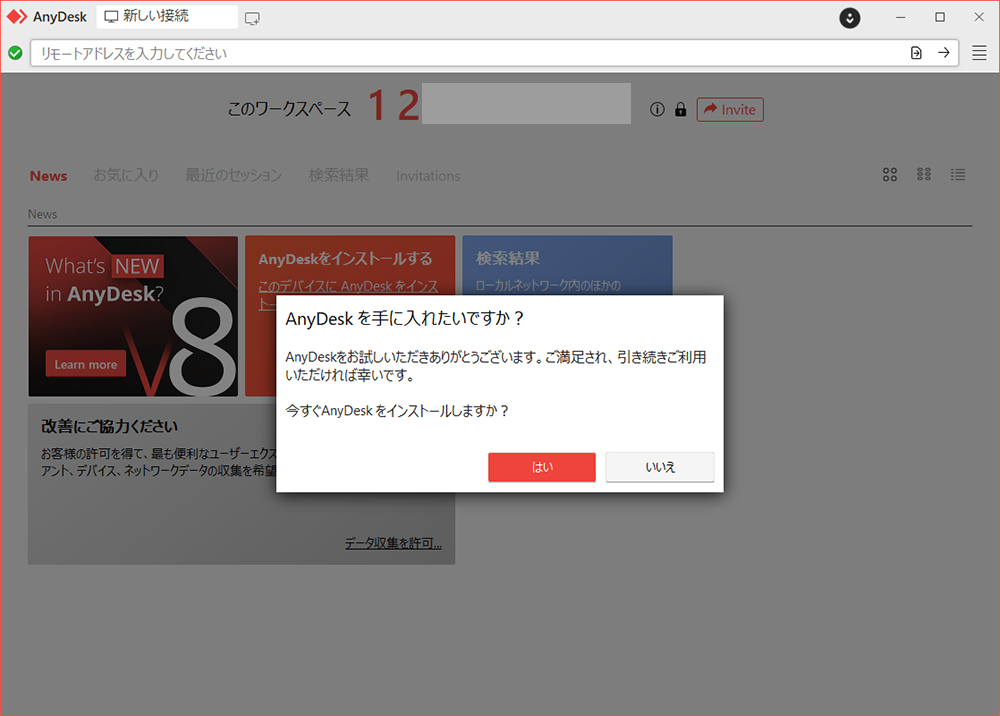Select the large tiles view icon

coord(890,175)
